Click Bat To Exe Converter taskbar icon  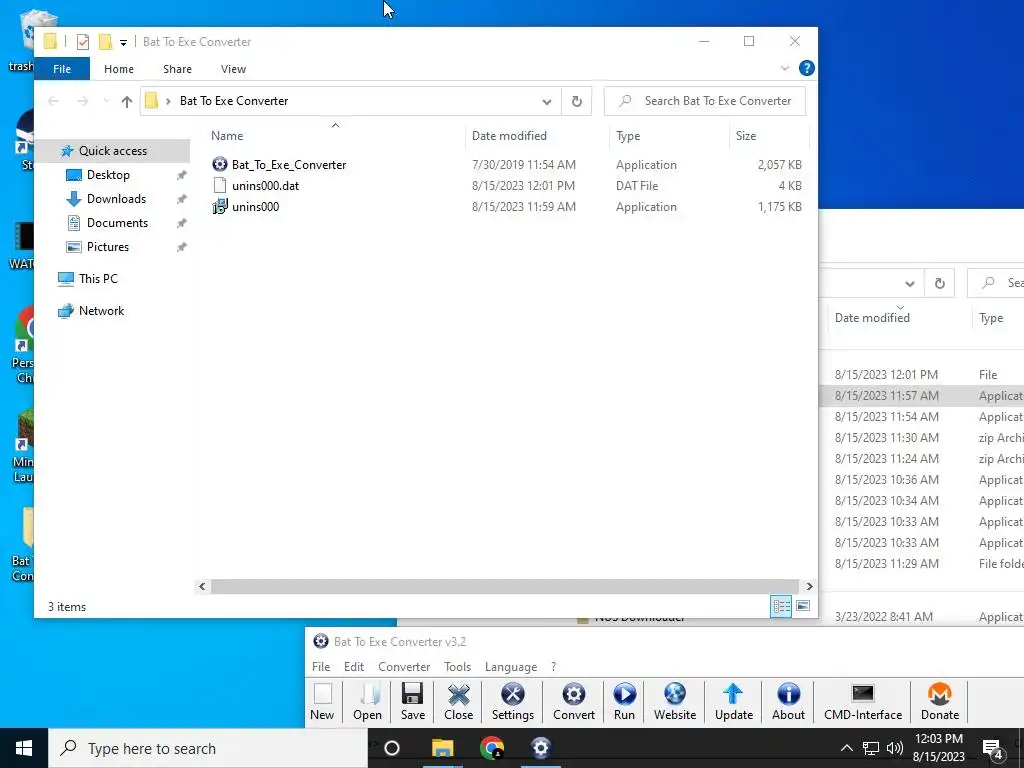pyautogui.click(x=541, y=748)
